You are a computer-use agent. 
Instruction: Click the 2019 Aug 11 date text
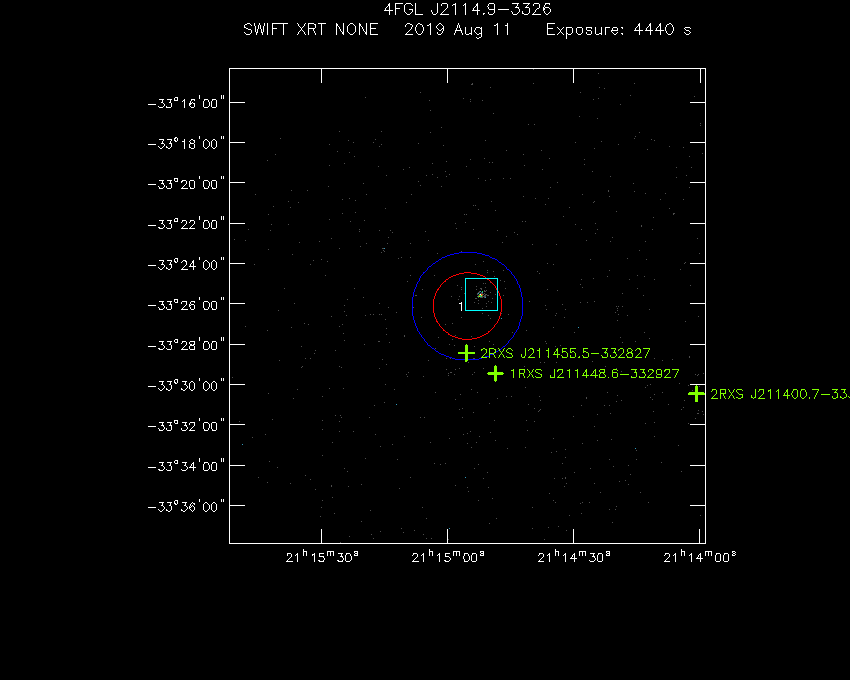(457, 30)
